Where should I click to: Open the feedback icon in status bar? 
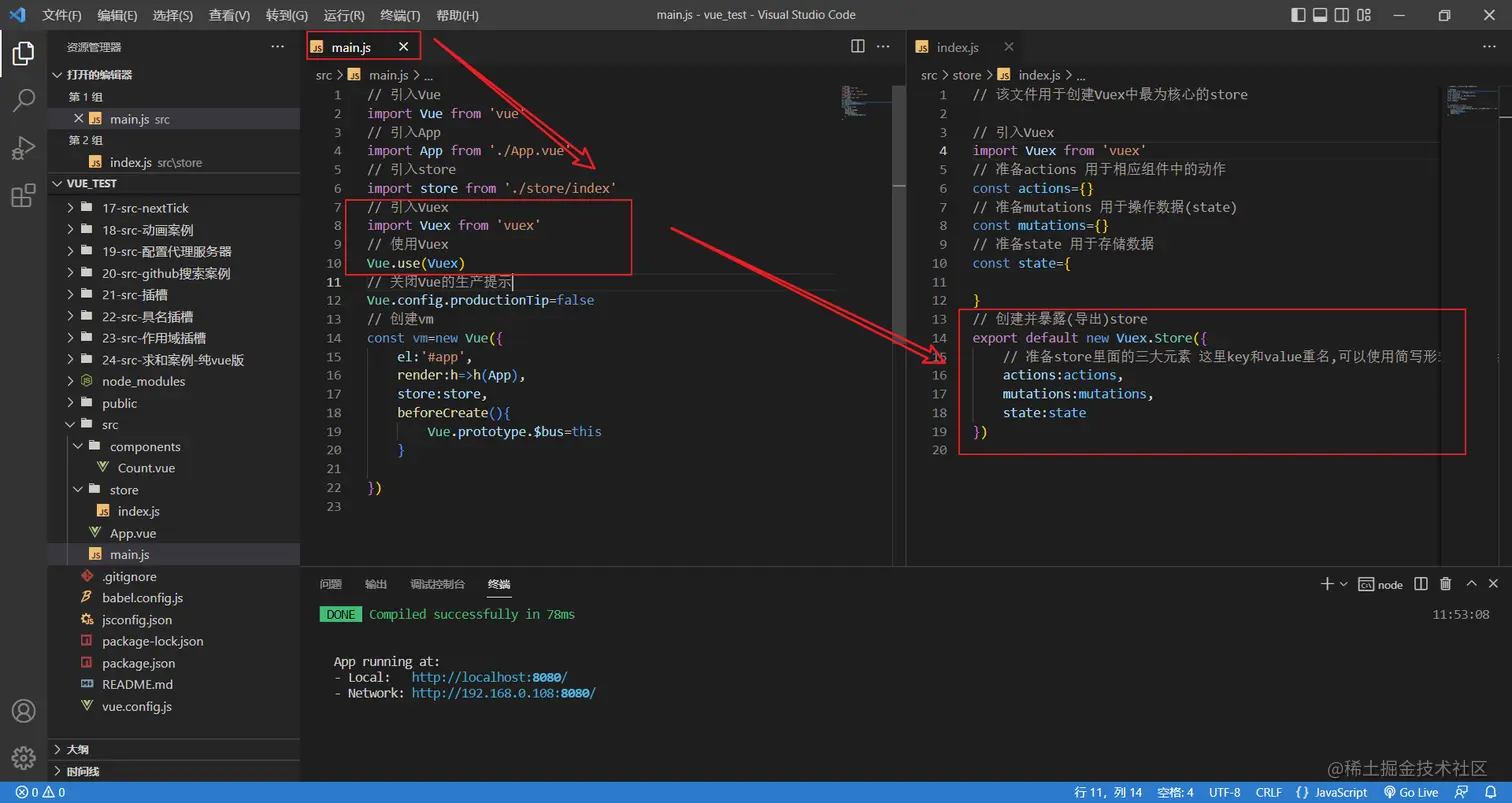click(x=1463, y=792)
